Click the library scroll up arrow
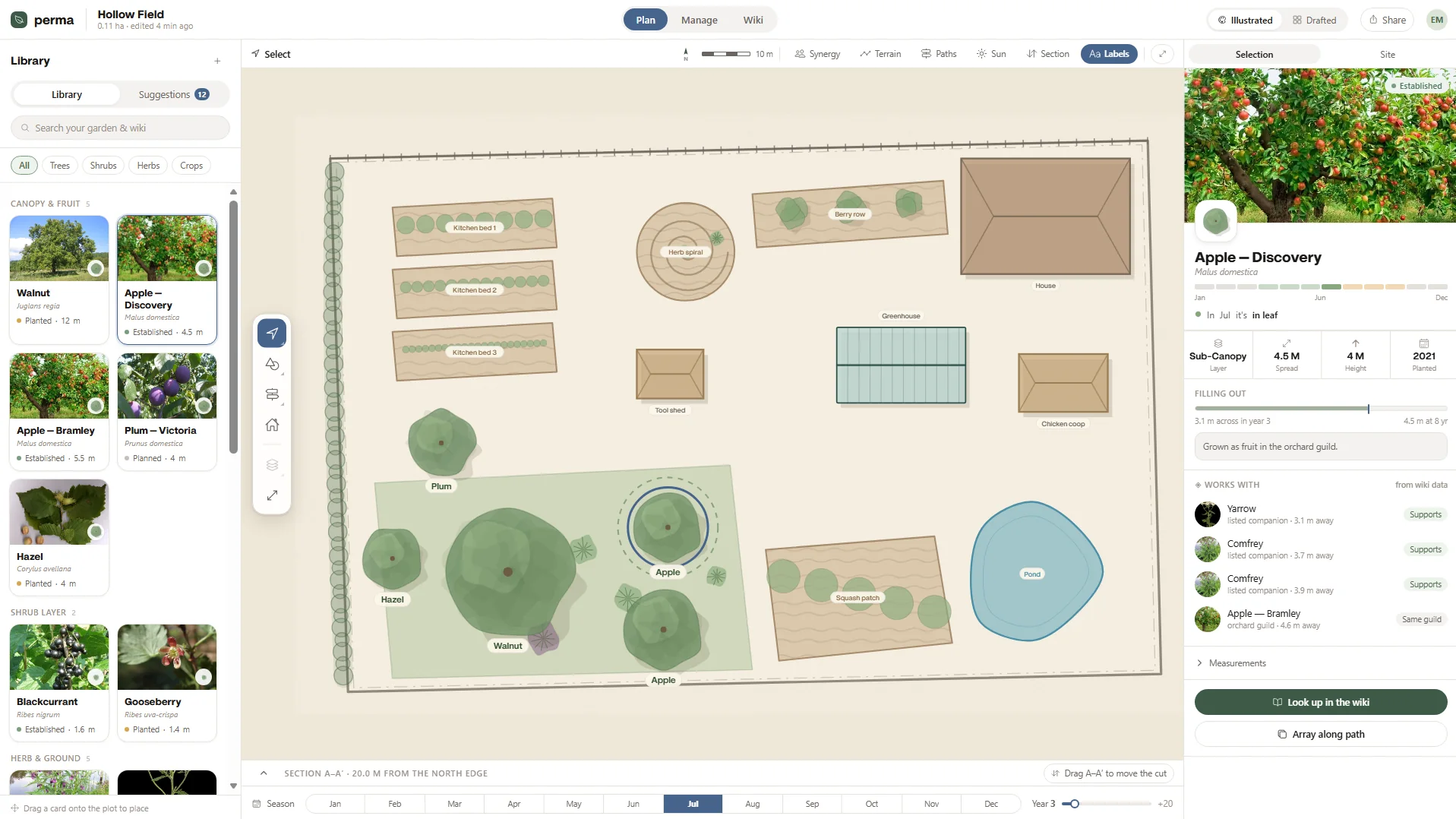 point(233,192)
